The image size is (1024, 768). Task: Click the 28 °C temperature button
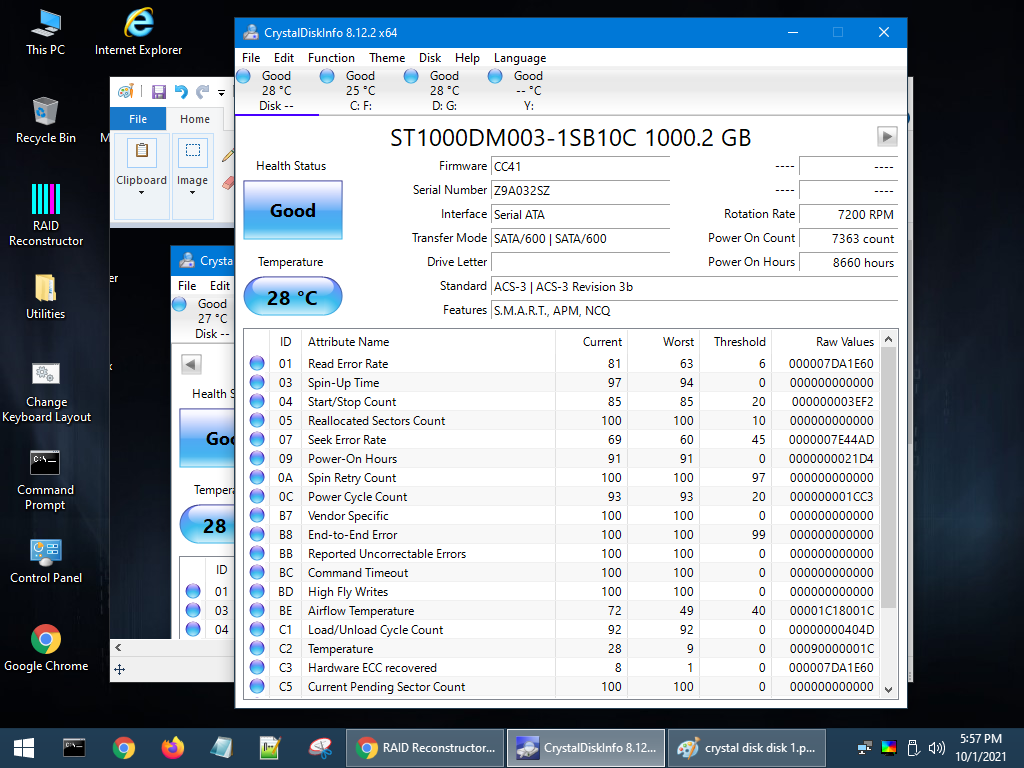click(292, 297)
